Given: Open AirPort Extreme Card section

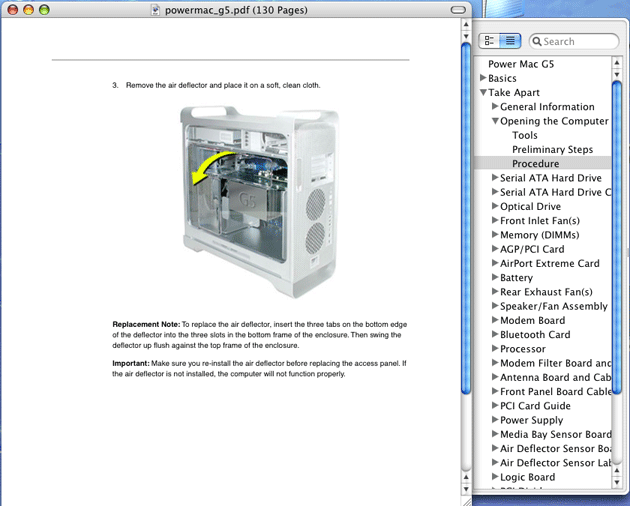Looking at the screenshot, I should coord(550,263).
